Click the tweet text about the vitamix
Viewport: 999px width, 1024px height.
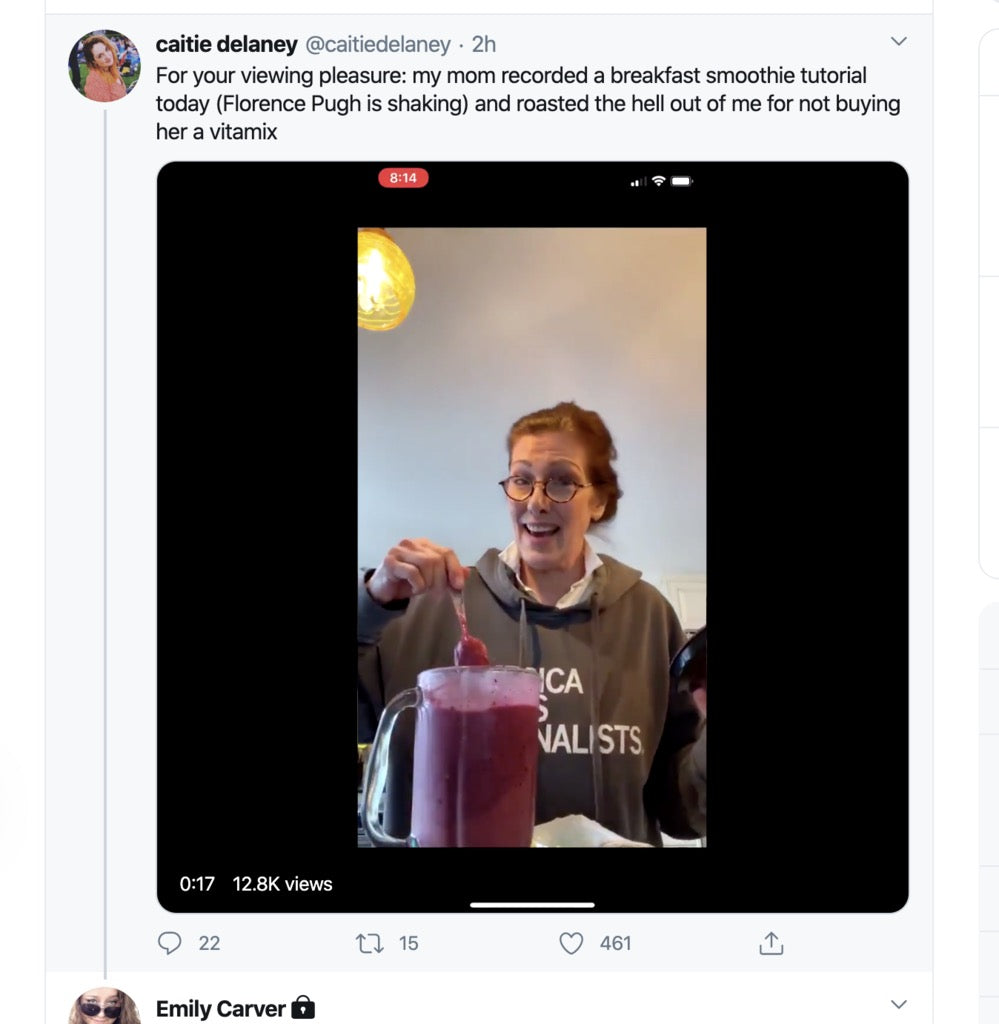pyautogui.click(x=527, y=103)
